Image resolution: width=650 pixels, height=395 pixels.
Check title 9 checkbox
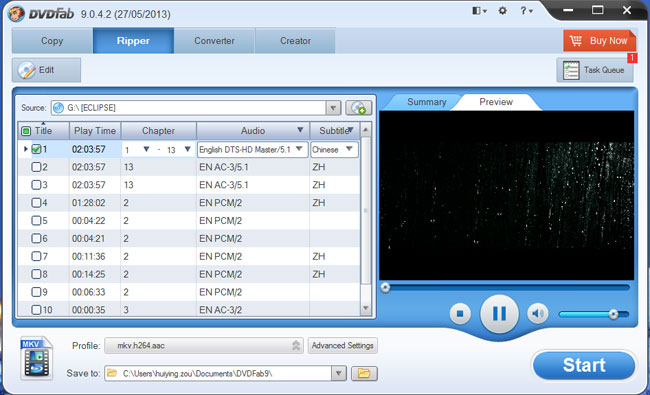(x=36, y=292)
